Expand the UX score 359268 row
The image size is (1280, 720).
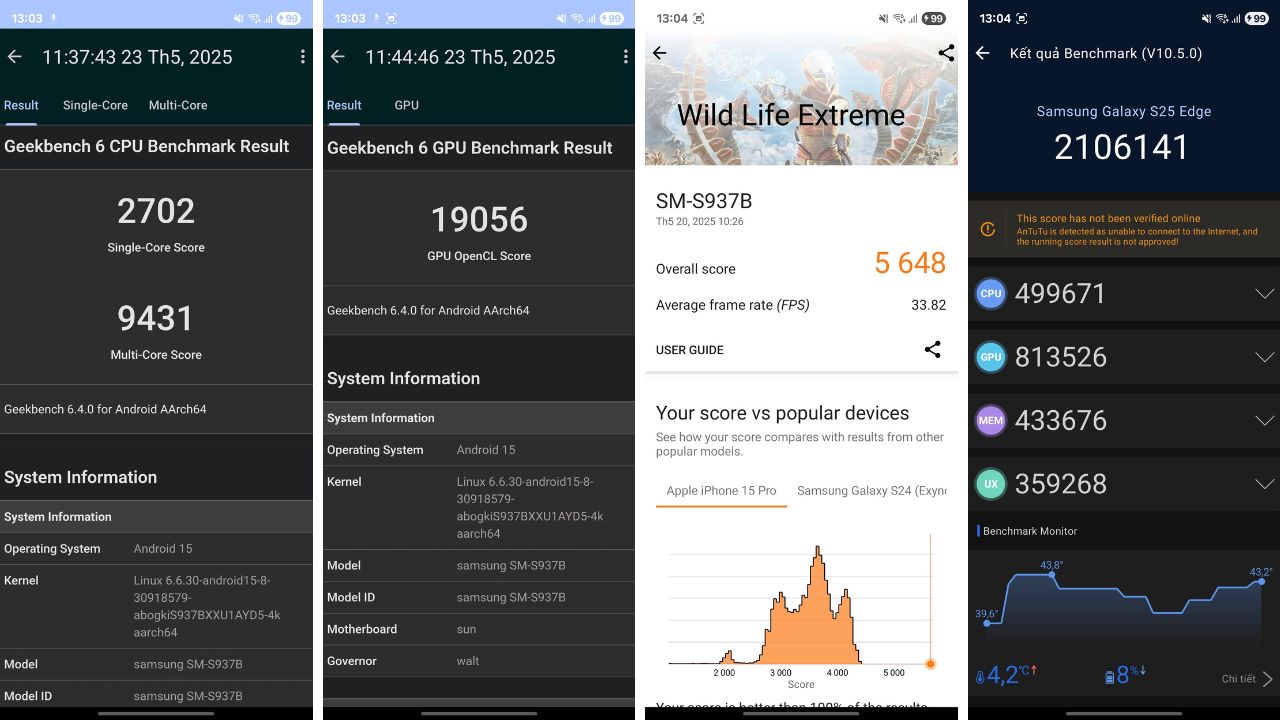(1264, 484)
